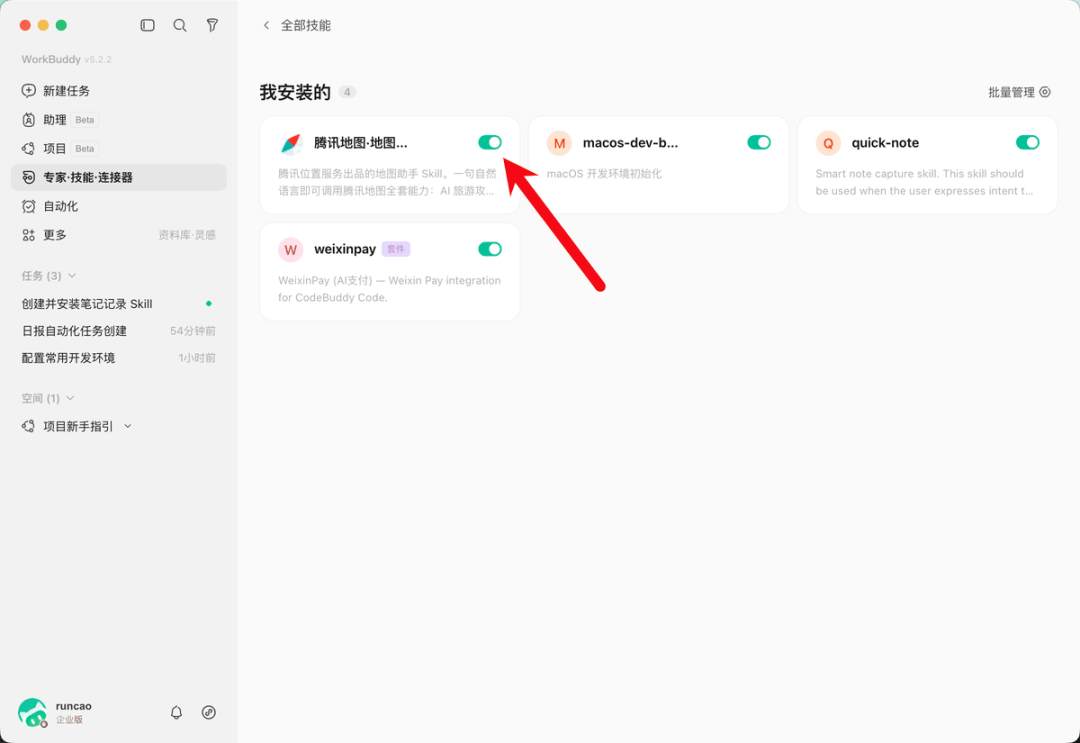The image size is (1080, 743).
Task: Click the 腾讯地图·地图... skill title
Action: coord(361,143)
